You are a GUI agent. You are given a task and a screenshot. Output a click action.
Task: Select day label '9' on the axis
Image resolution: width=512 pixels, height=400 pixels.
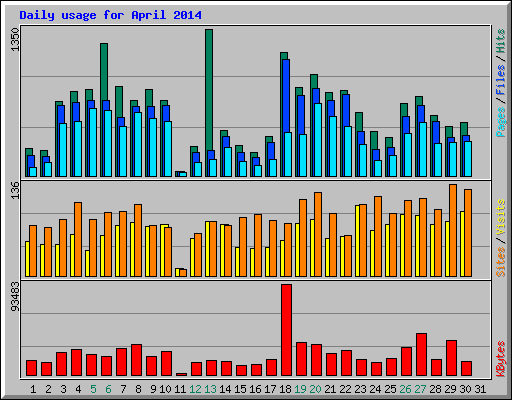coord(153,389)
